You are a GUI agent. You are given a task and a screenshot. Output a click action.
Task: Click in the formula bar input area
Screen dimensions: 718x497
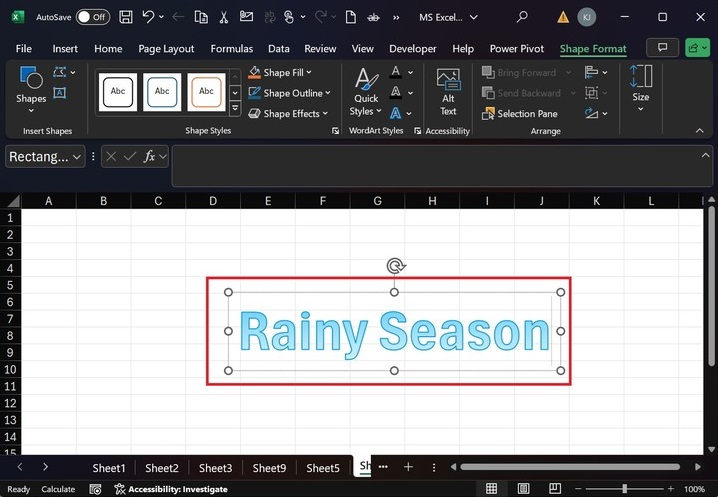[x=435, y=166]
